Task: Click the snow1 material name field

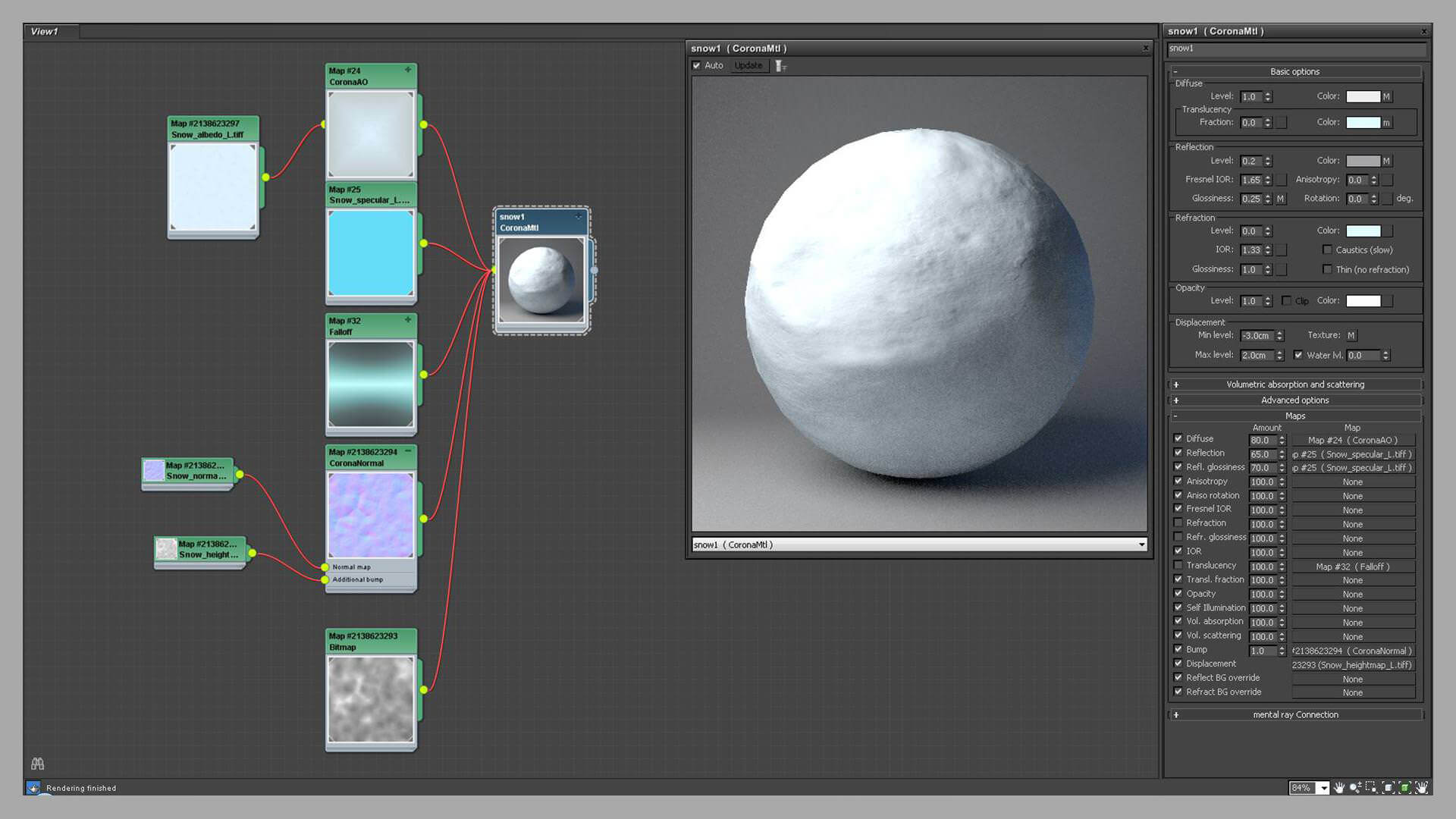Action: point(1296,49)
